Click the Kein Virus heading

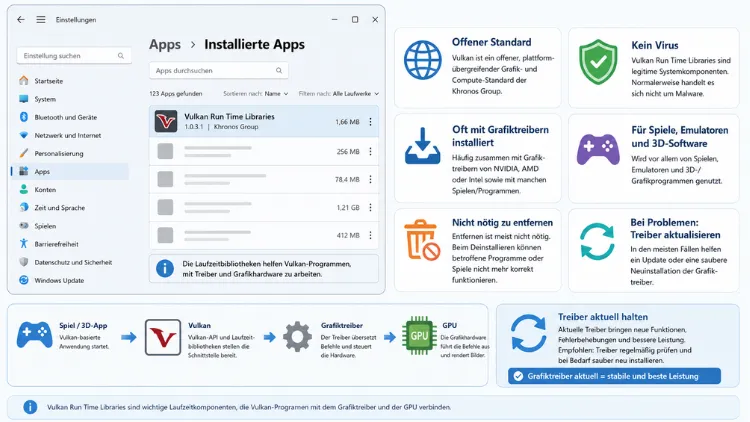[x=655, y=45]
